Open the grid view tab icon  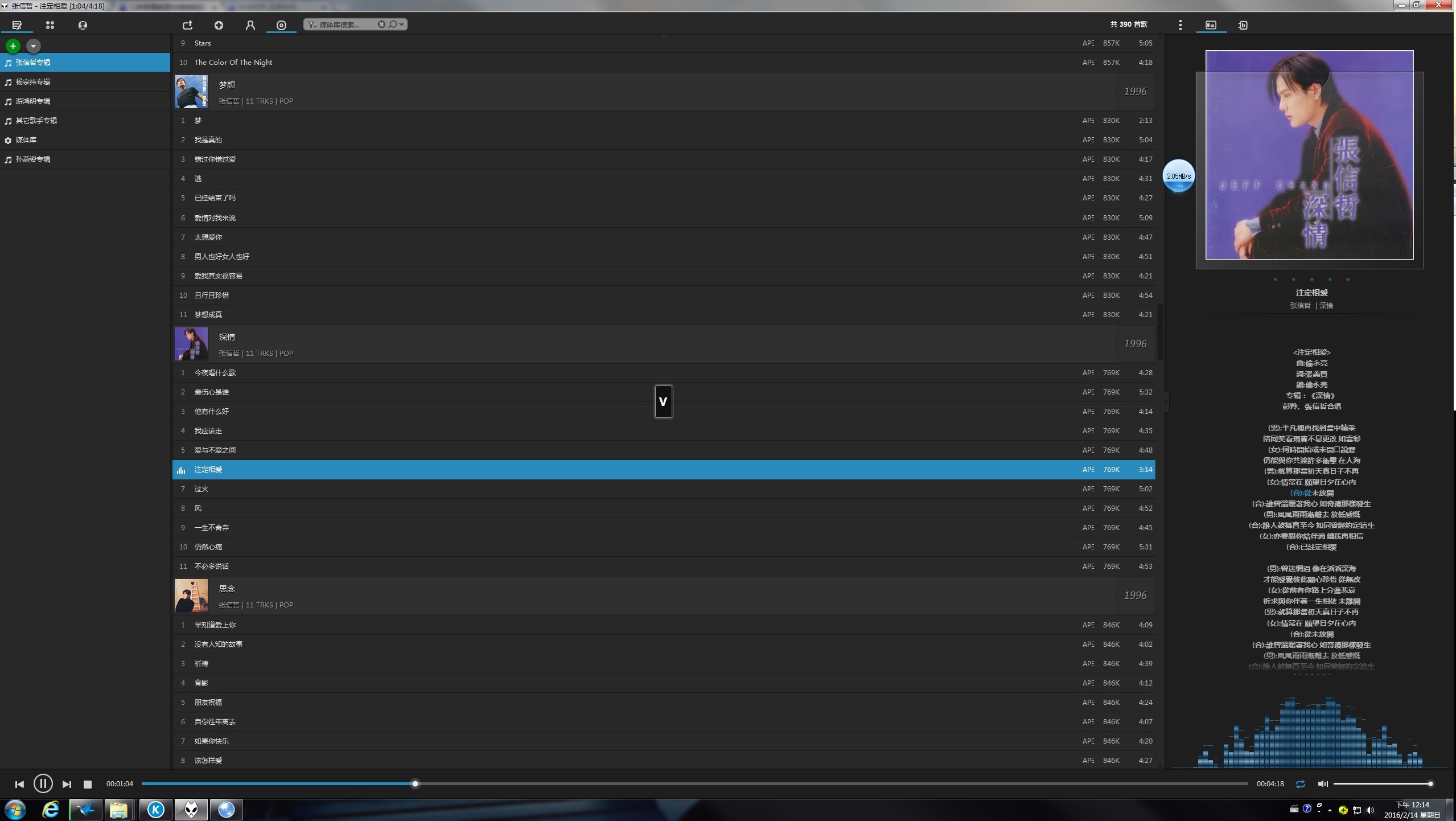(x=50, y=25)
